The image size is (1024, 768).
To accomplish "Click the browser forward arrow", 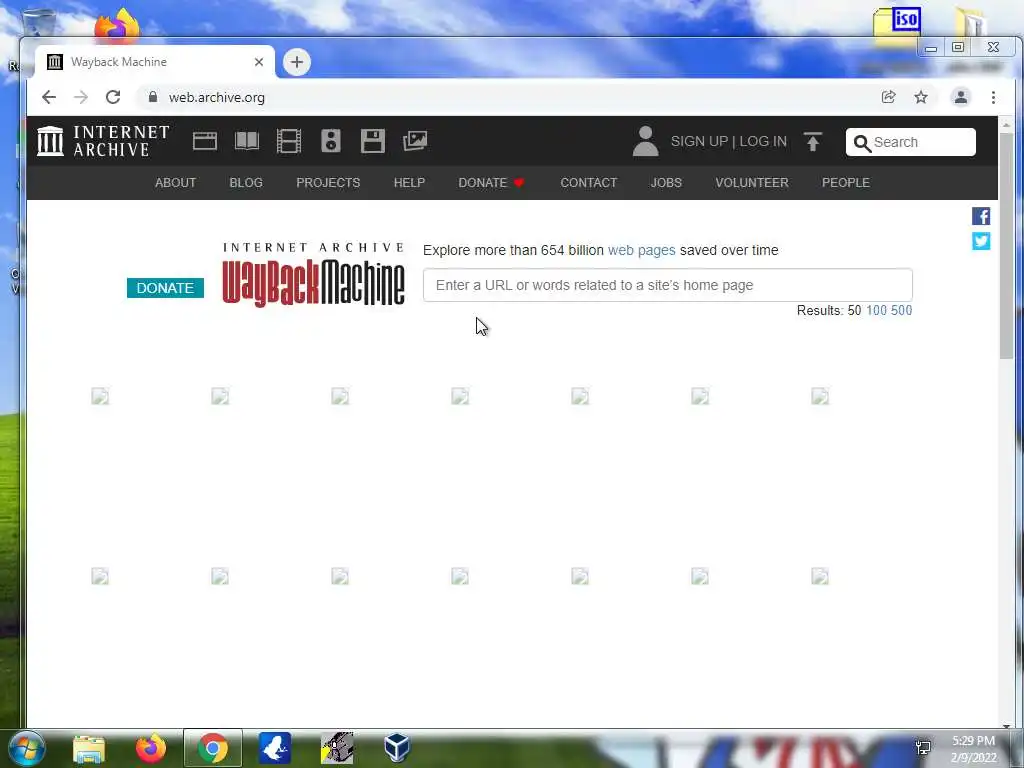I will point(81,97).
